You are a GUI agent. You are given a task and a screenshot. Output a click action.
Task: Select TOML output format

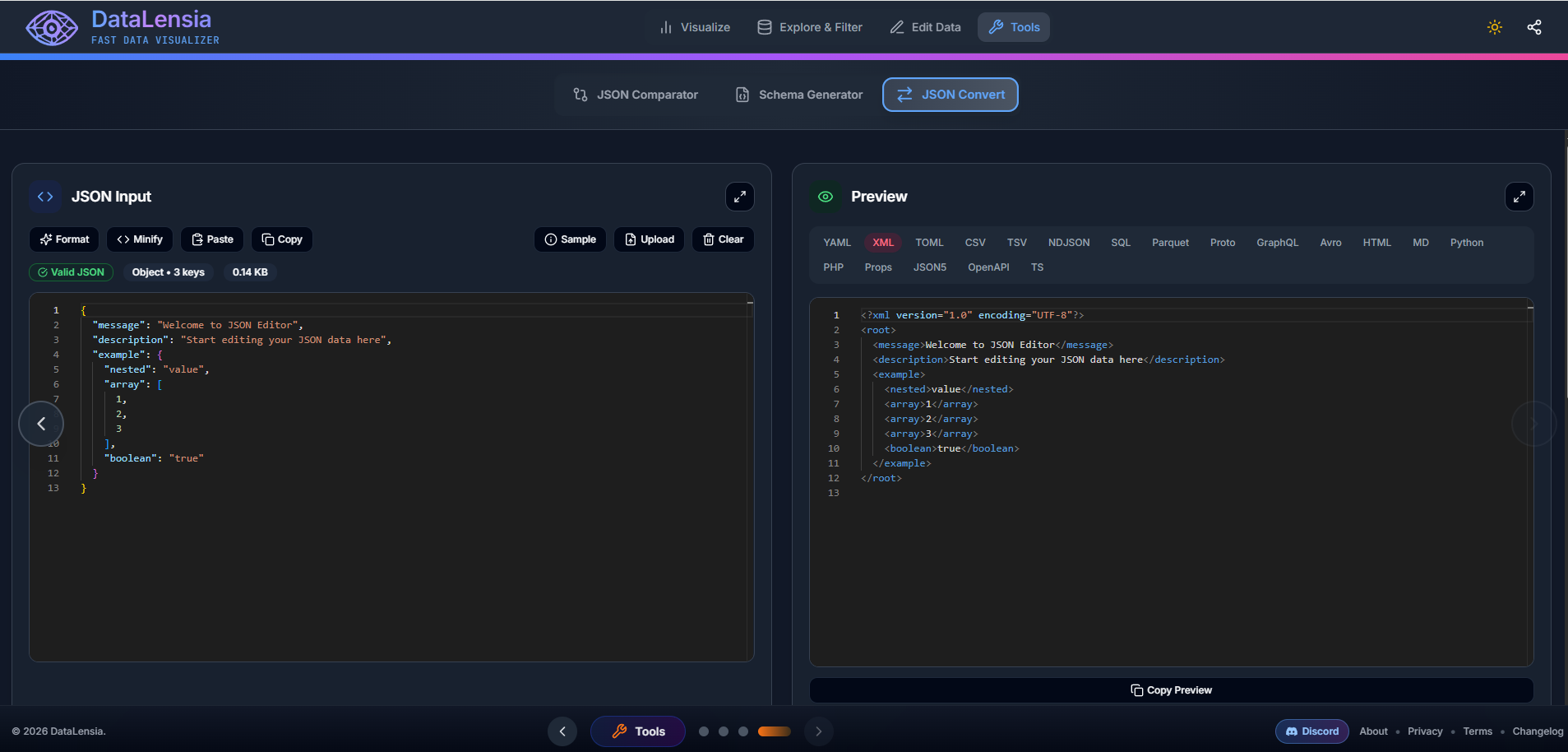(x=929, y=243)
